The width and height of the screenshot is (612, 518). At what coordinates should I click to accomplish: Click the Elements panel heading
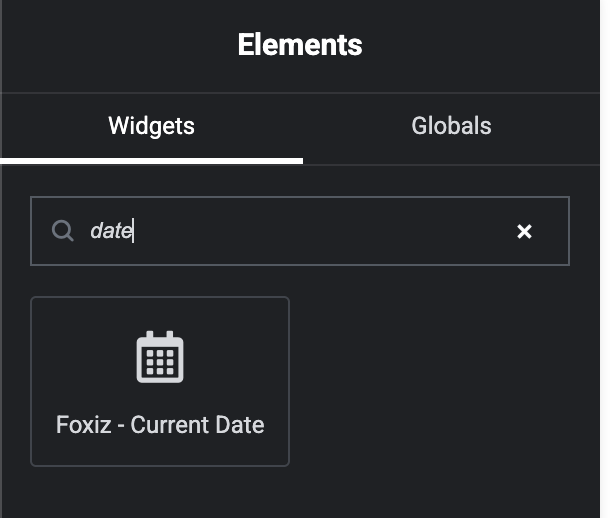point(300,44)
